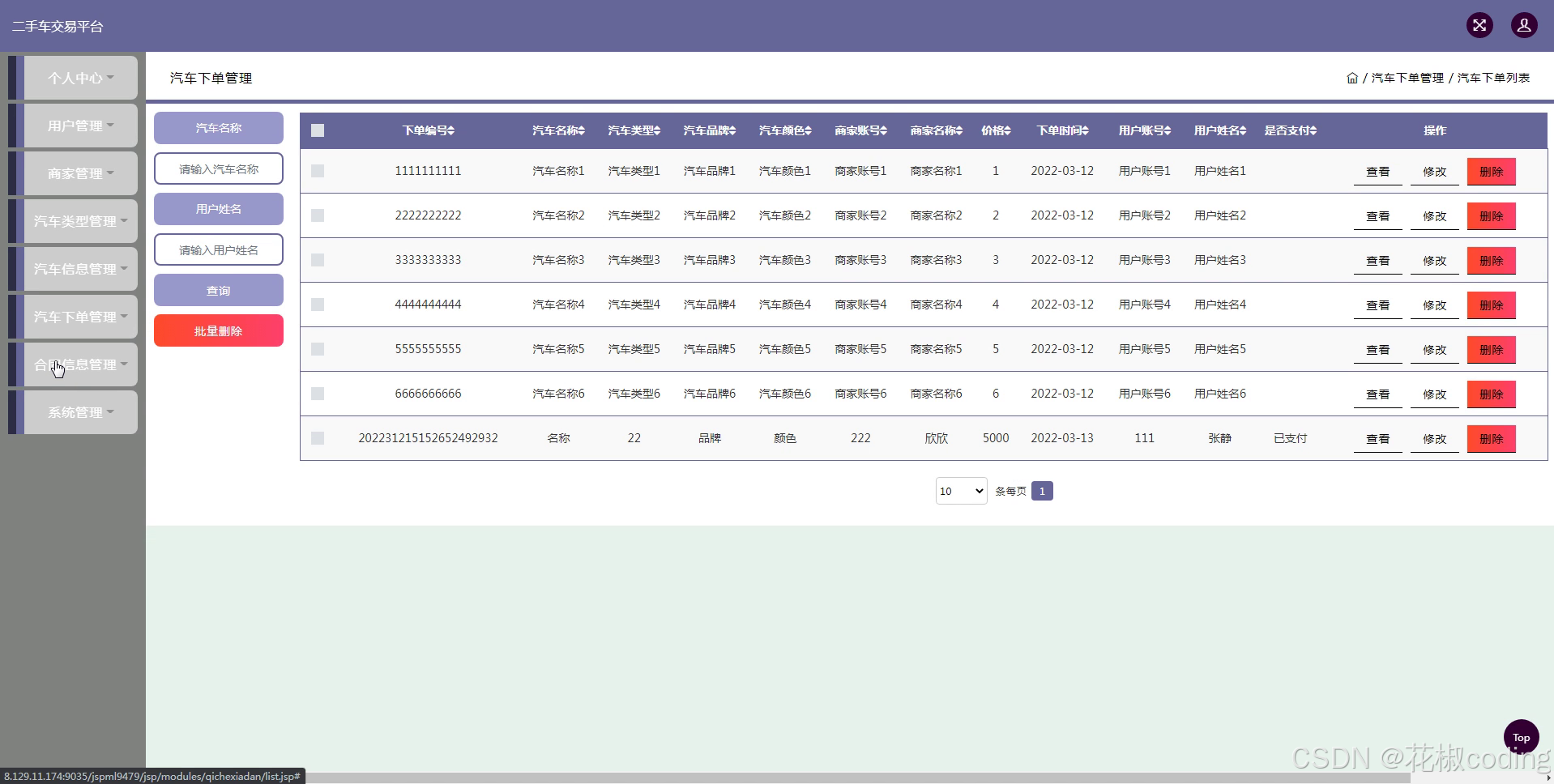Expand the 系统管理 sidebar menu

coord(80,412)
